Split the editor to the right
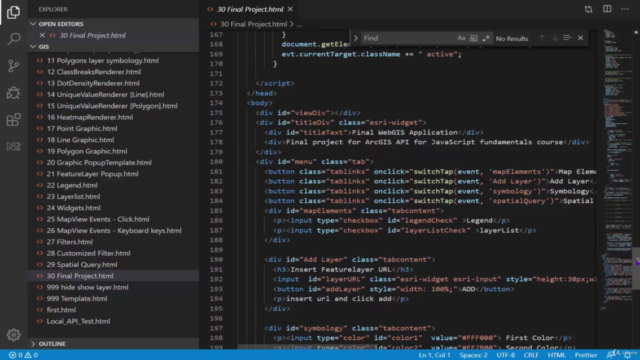 [x=607, y=9]
